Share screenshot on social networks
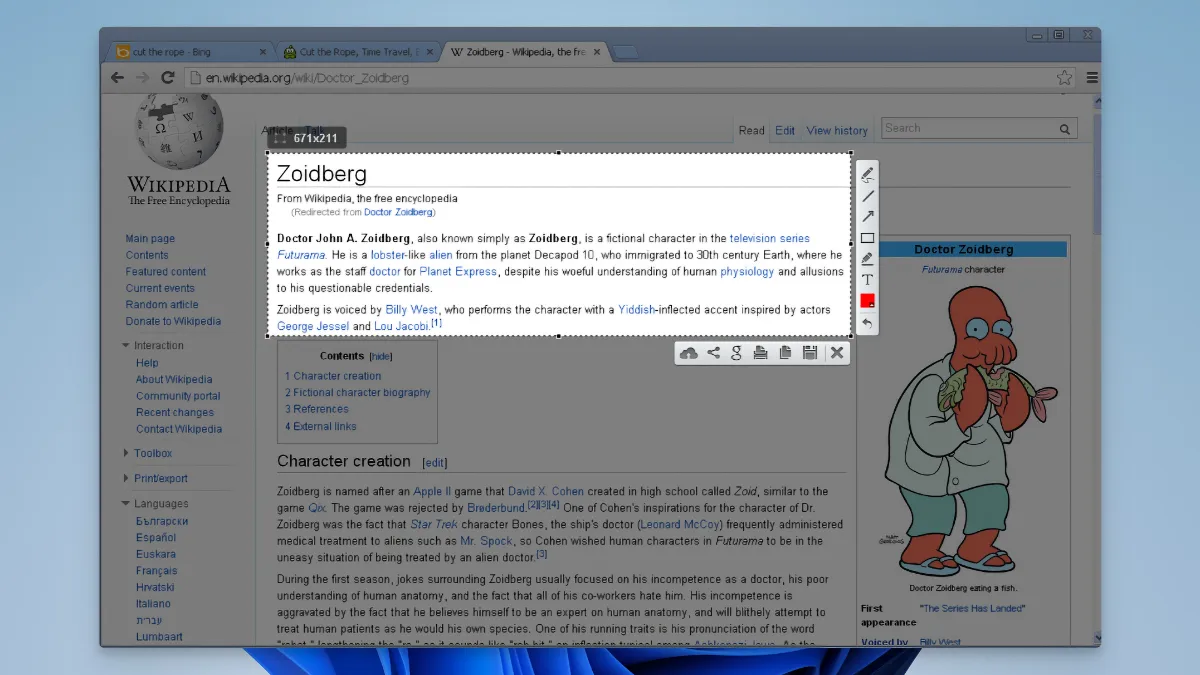1200x675 pixels. point(713,353)
